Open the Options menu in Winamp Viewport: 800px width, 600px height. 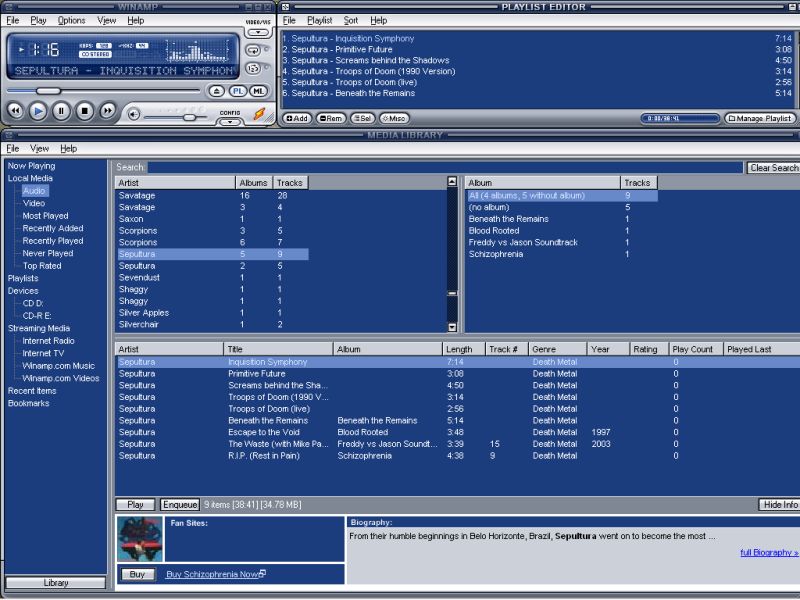(x=71, y=20)
